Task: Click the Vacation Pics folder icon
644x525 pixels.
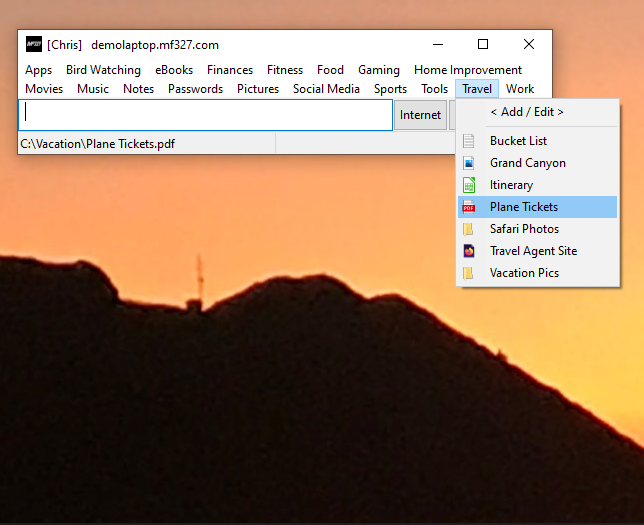Action: (x=468, y=273)
